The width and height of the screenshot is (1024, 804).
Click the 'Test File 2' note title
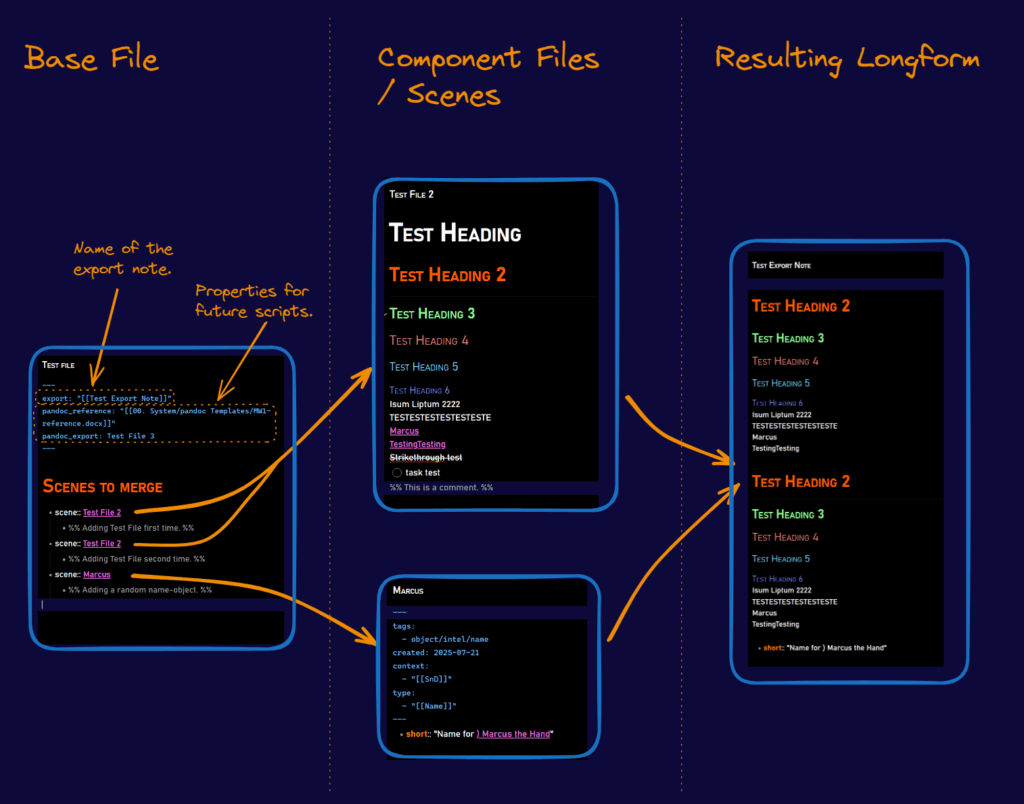coord(412,194)
